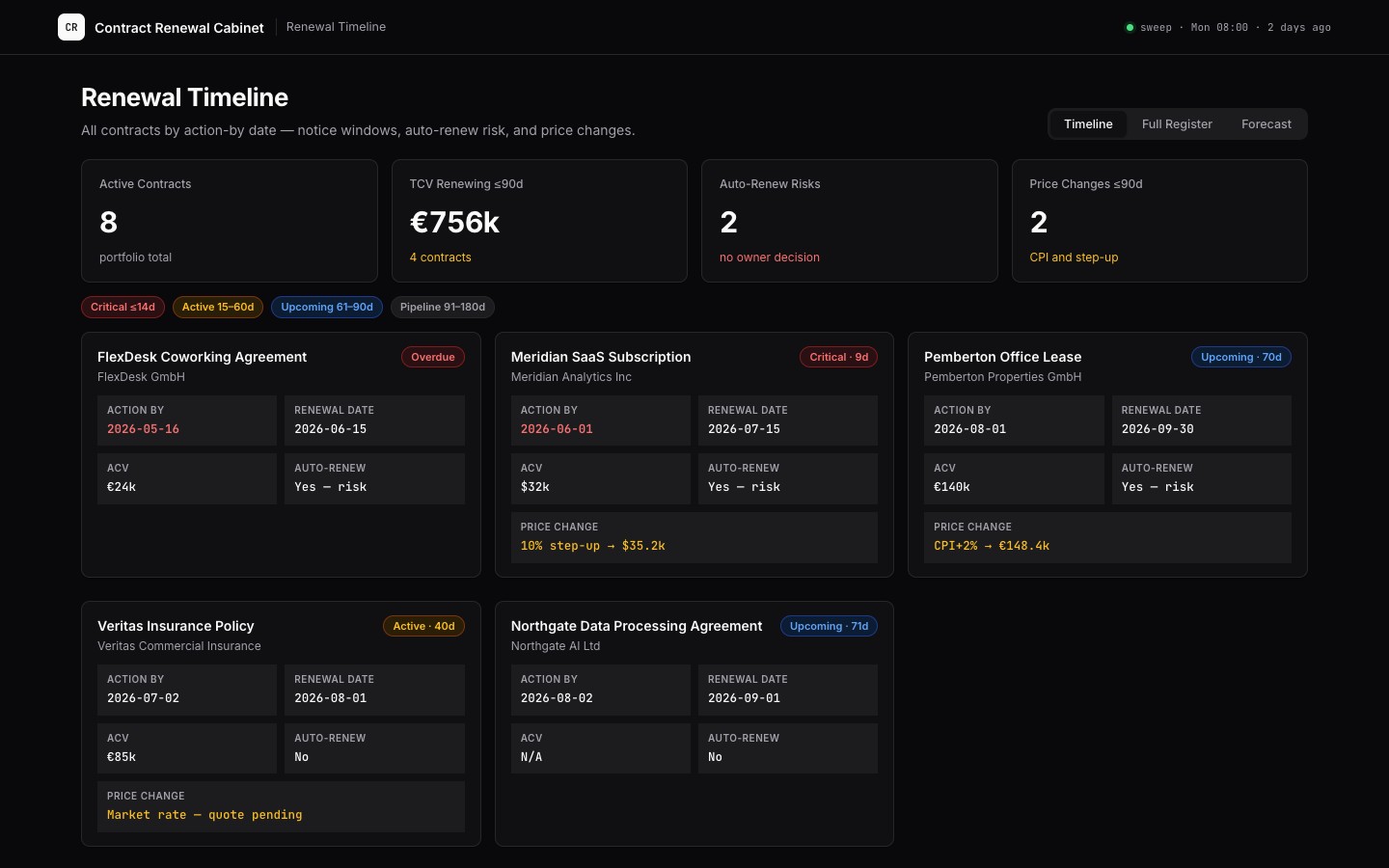Click the Upcoming 70d badge

[x=1241, y=357]
